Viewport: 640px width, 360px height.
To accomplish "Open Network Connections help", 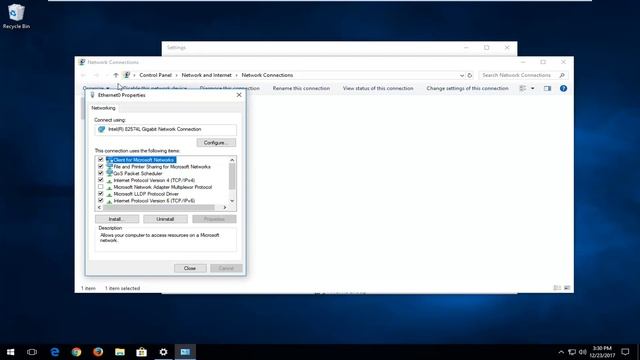I will tap(563, 88).
